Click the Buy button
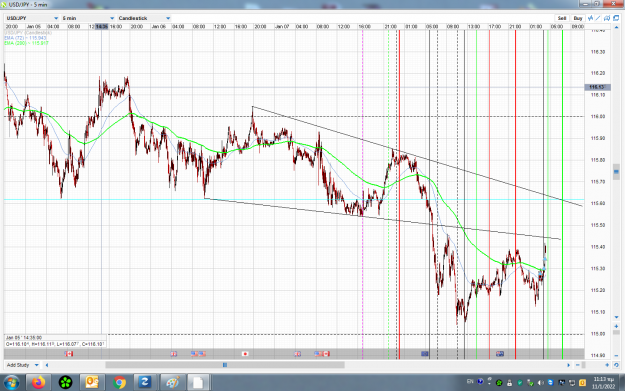 click(578, 18)
